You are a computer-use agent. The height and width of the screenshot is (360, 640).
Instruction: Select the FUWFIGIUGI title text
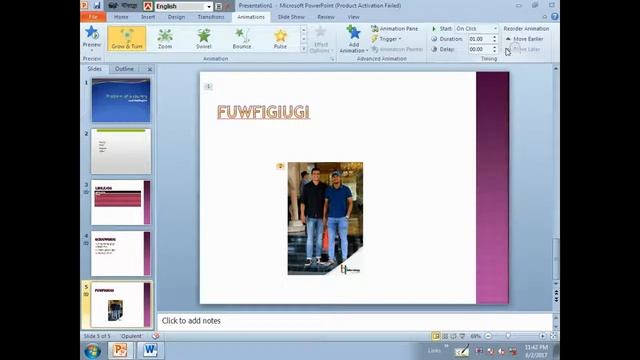tap(263, 112)
